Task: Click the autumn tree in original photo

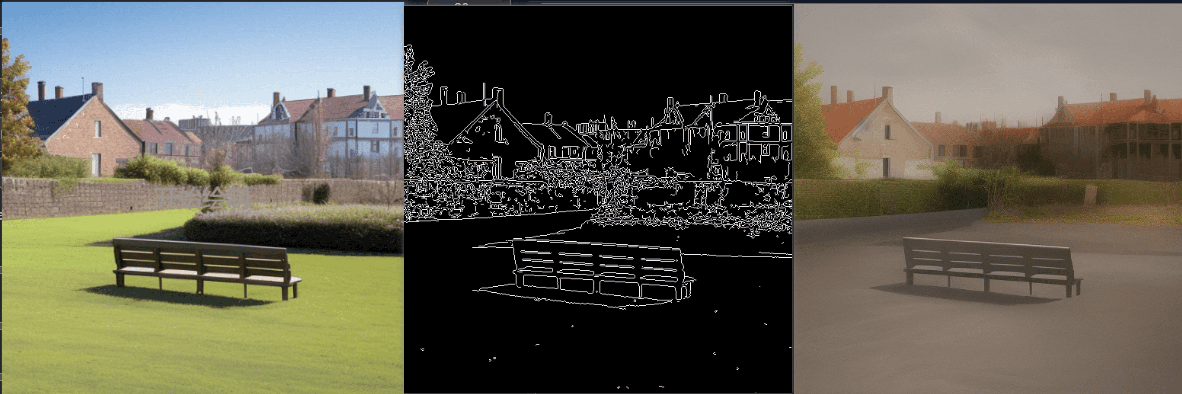Action: (x=17, y=105)
